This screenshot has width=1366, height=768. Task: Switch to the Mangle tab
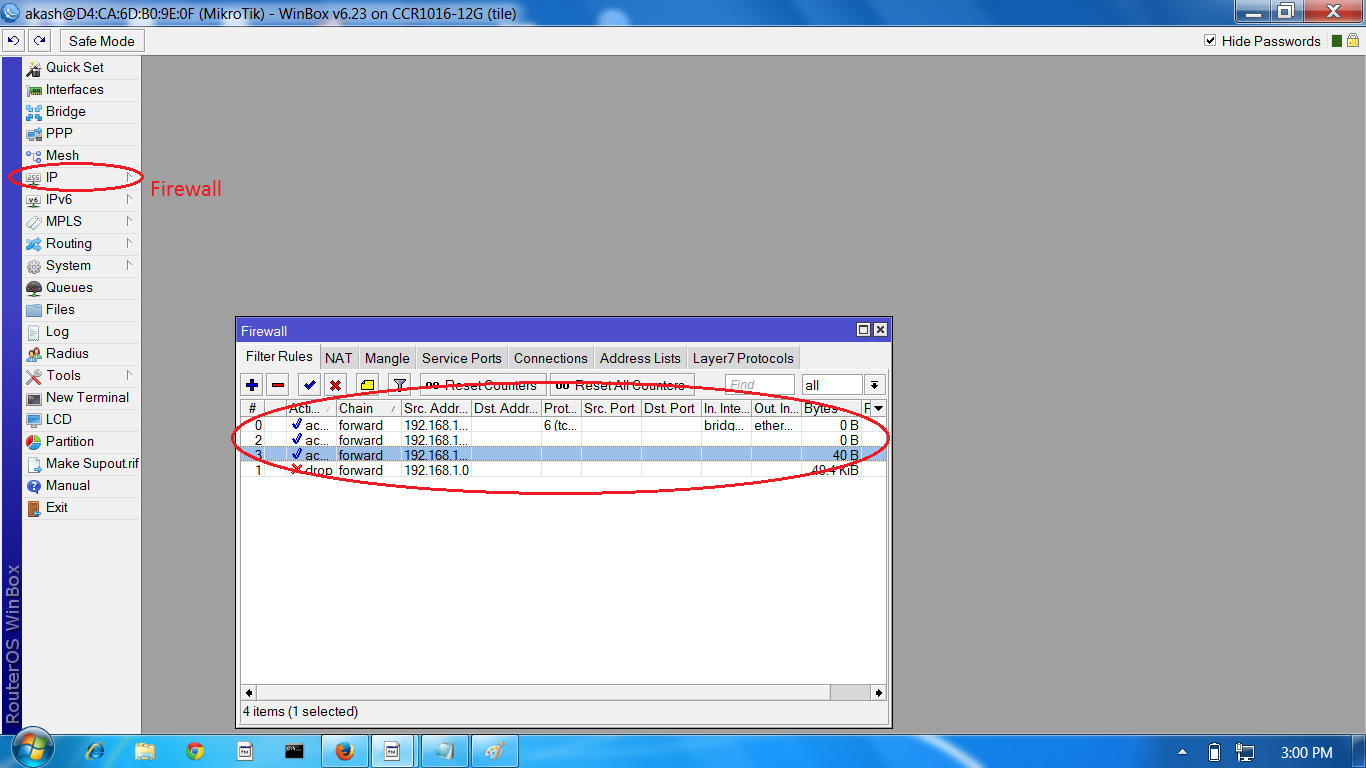pos(387,358)
